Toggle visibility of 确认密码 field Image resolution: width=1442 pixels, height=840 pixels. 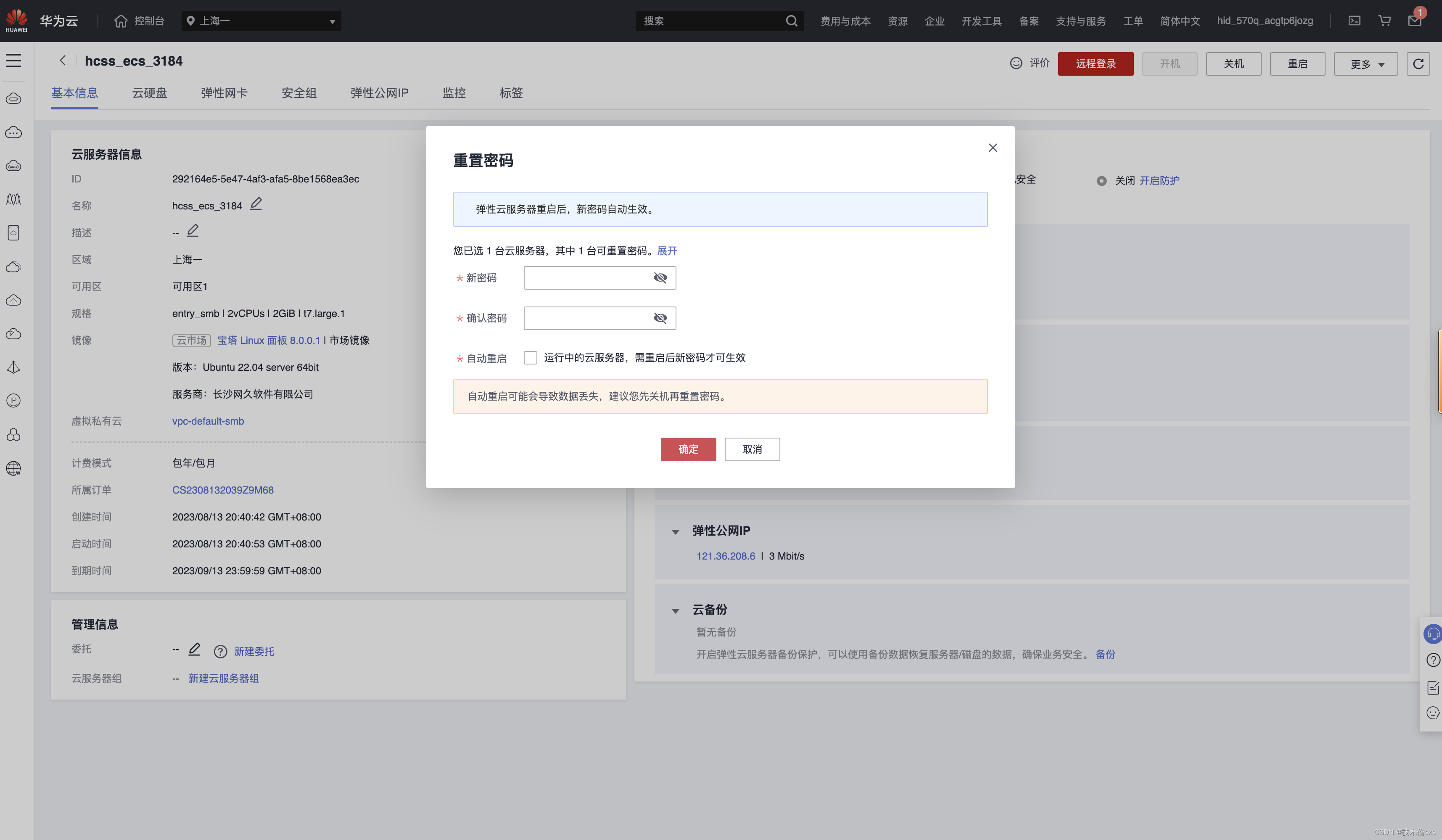click(x=660, y=318)
